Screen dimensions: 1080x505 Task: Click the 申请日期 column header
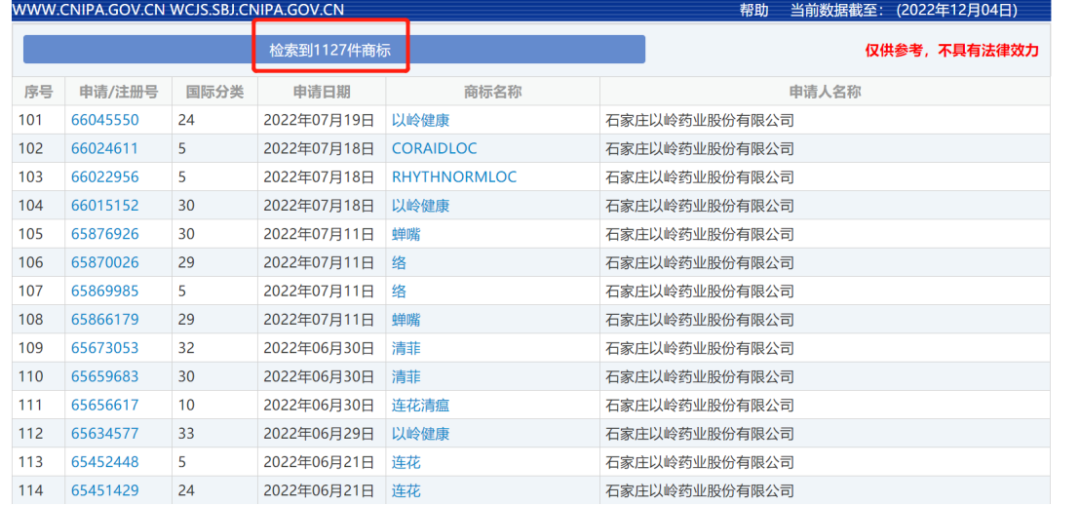tap(322, 92)
